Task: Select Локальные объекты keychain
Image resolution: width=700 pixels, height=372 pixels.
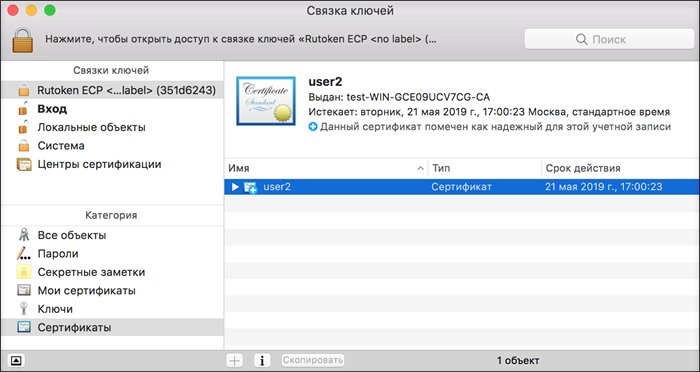Action: click(112, 127)
